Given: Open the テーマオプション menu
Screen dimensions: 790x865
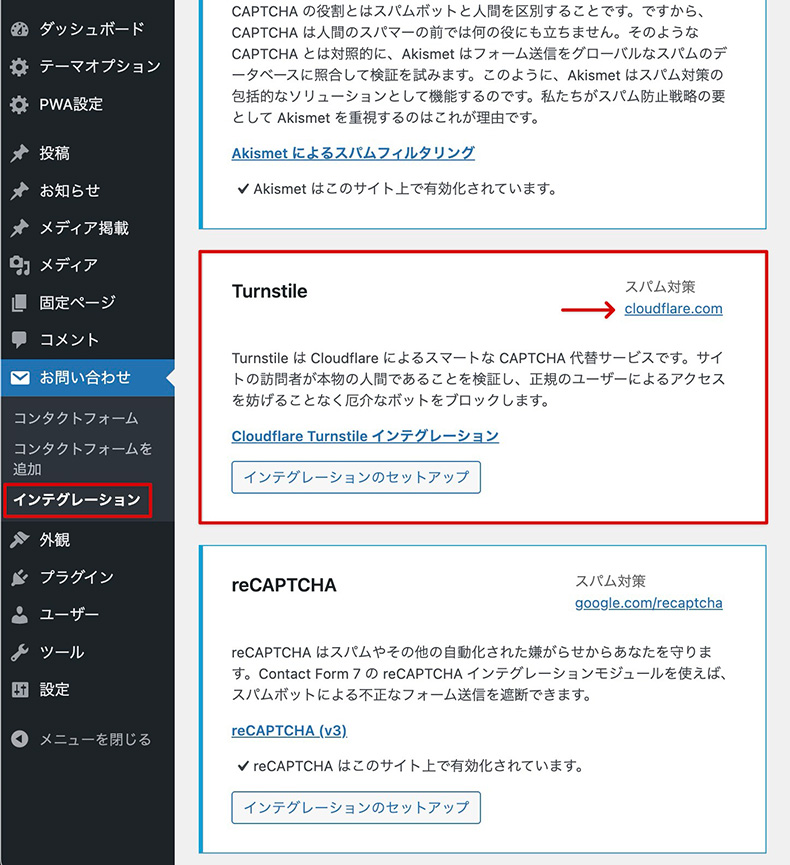Looking at the screenshot, I should [x=100, y=66].
